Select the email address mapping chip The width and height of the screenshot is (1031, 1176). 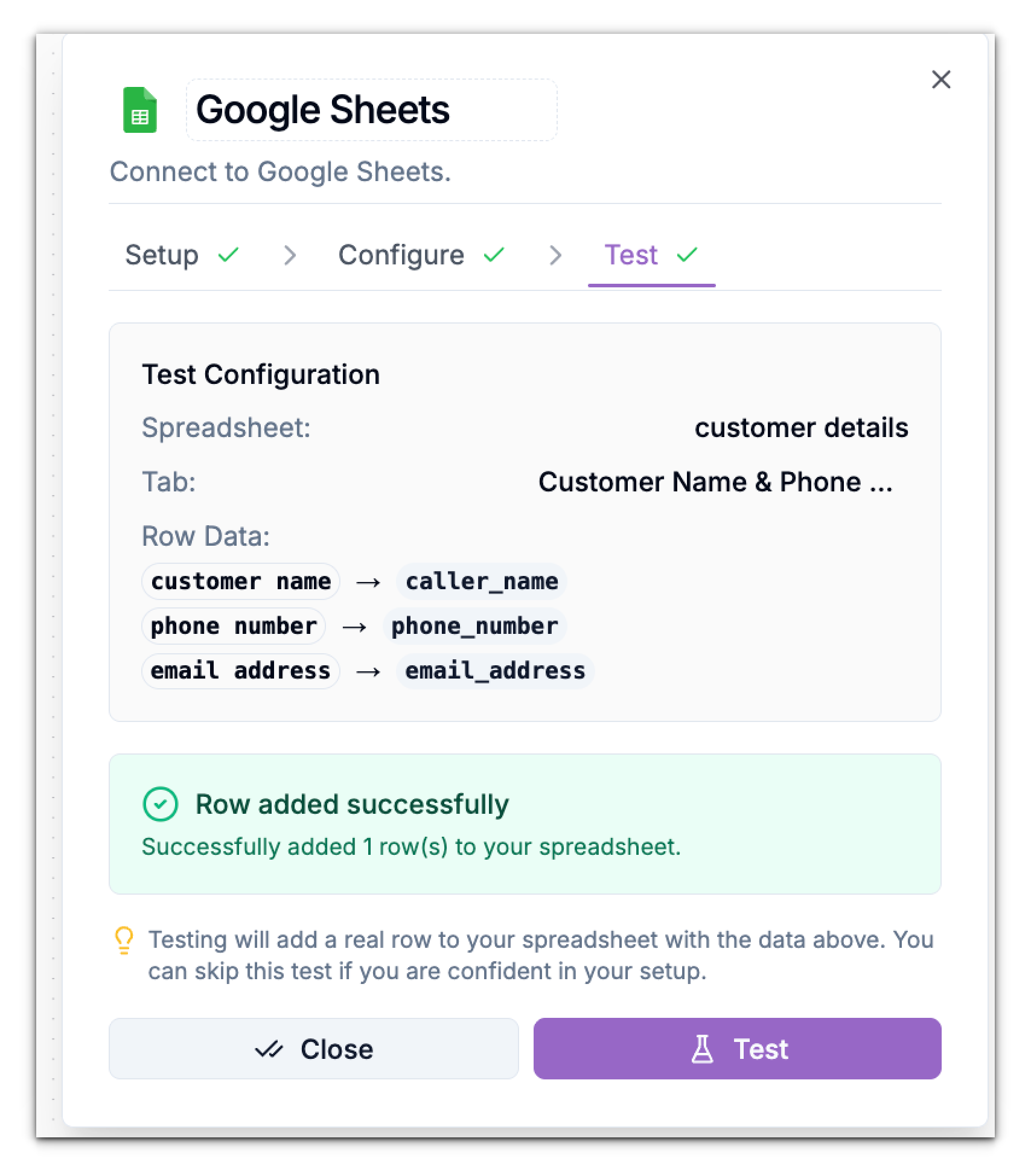[x=240, y=670]
